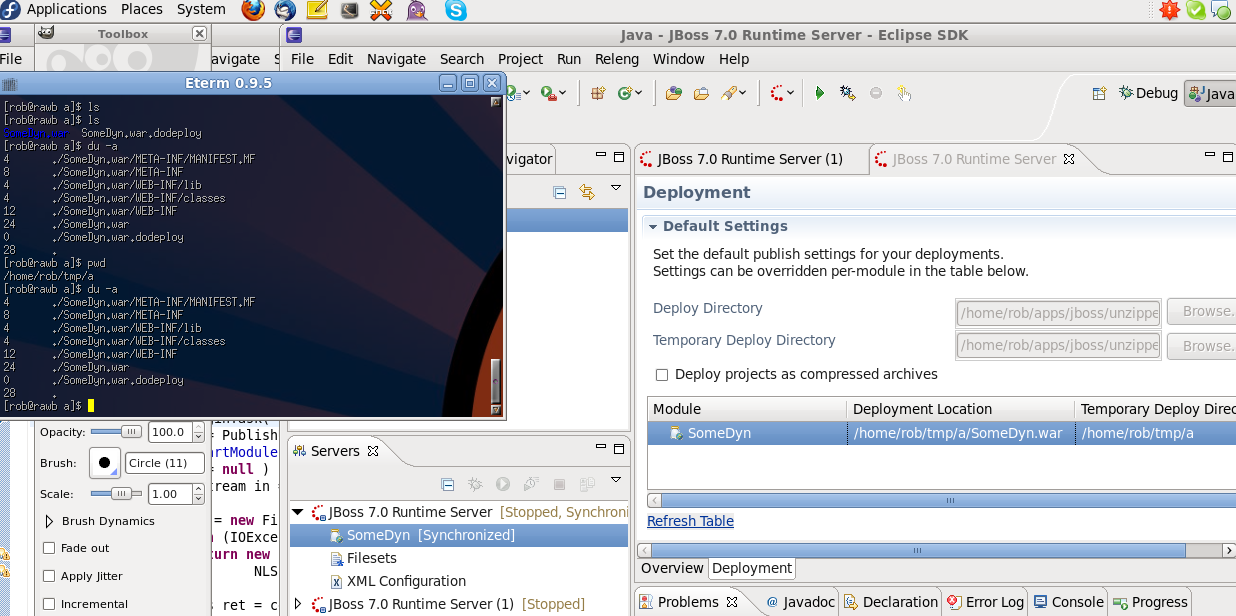Collapse all in Servers view toolbar
Screen dimensions: 1236x616
pyautogui.click(x=448, y=484)
